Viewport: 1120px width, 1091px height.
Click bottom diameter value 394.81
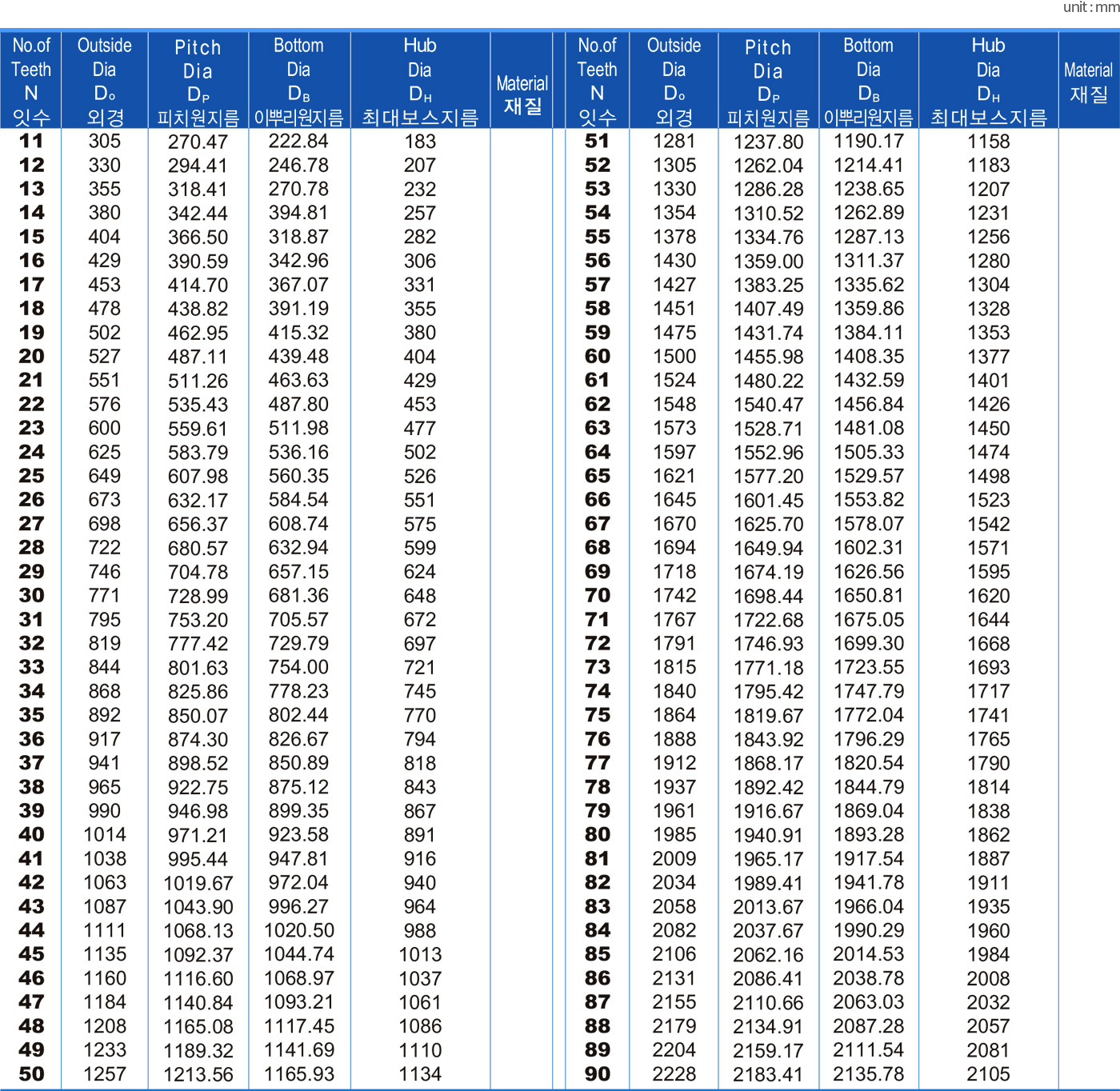pyautogui.click(x=299, y=213)
